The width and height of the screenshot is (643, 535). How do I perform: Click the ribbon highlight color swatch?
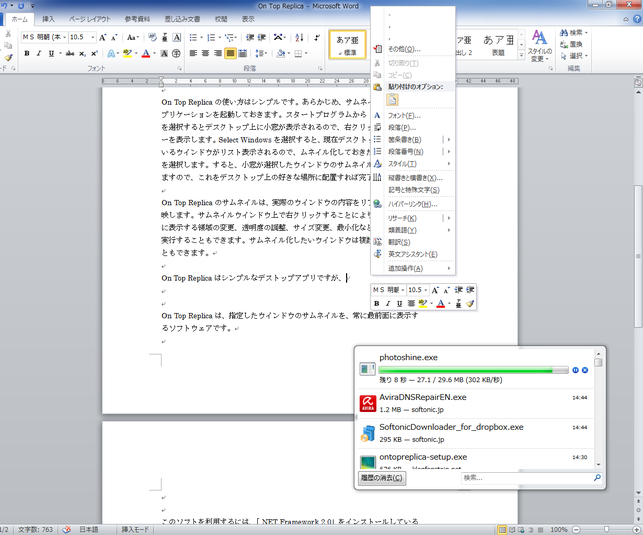[128, 53]
